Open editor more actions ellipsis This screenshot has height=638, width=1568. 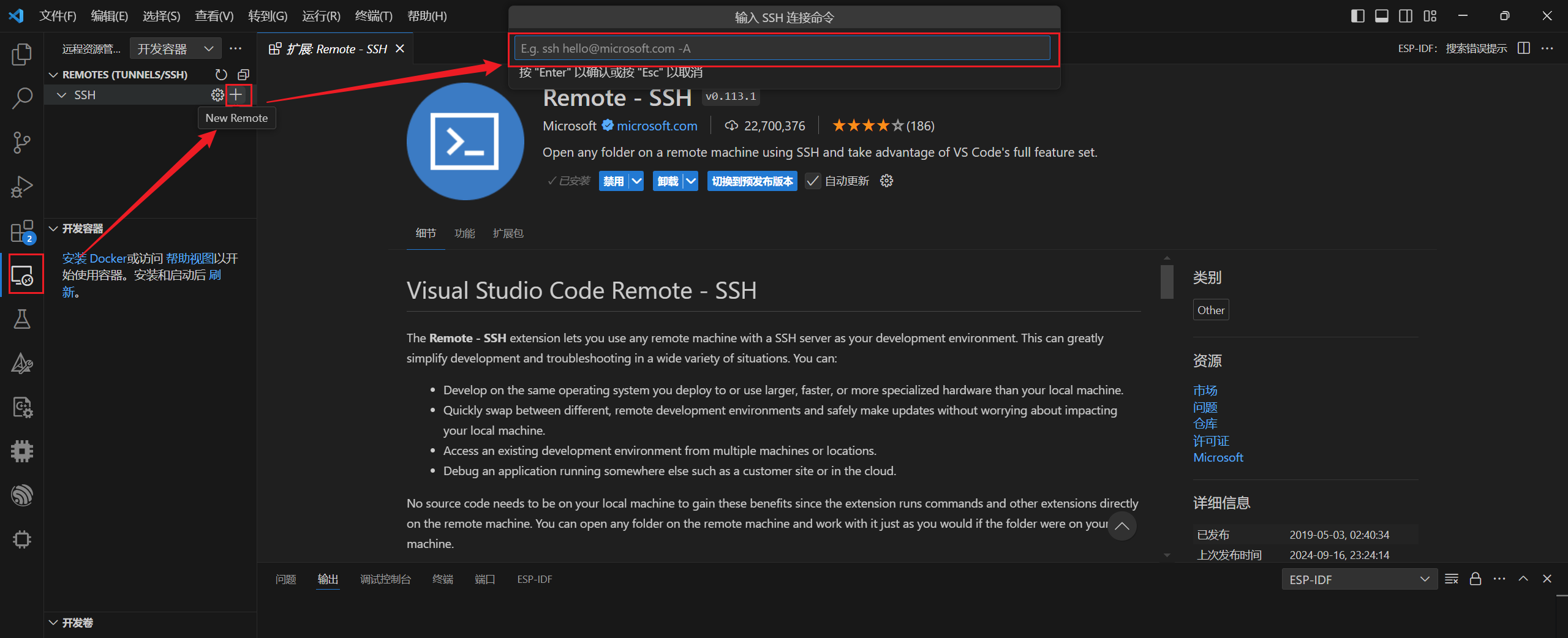pyautogui.click(x=1547, y=48)
